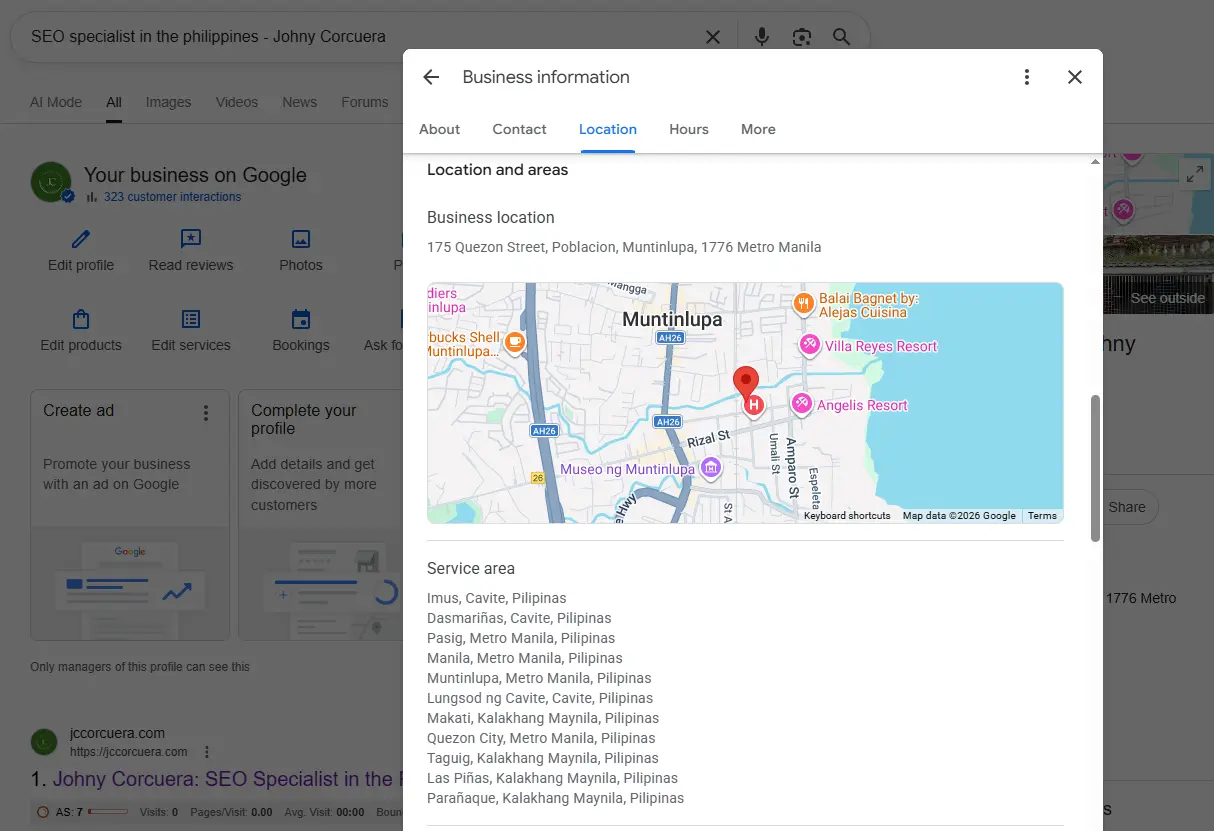The width and height of the screenshot is (1214, 831).
Task: Click the jccorcuera.com URL text
Action: (129, 752)
